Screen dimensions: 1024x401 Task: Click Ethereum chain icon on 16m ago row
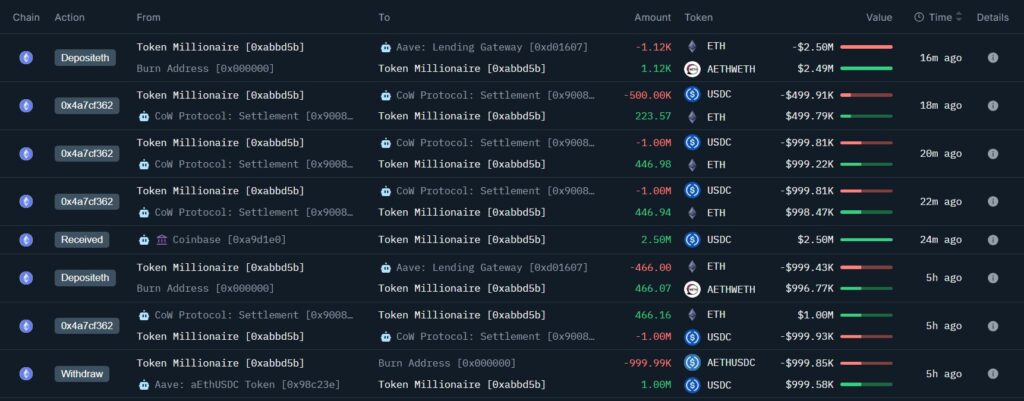(26, 57)
